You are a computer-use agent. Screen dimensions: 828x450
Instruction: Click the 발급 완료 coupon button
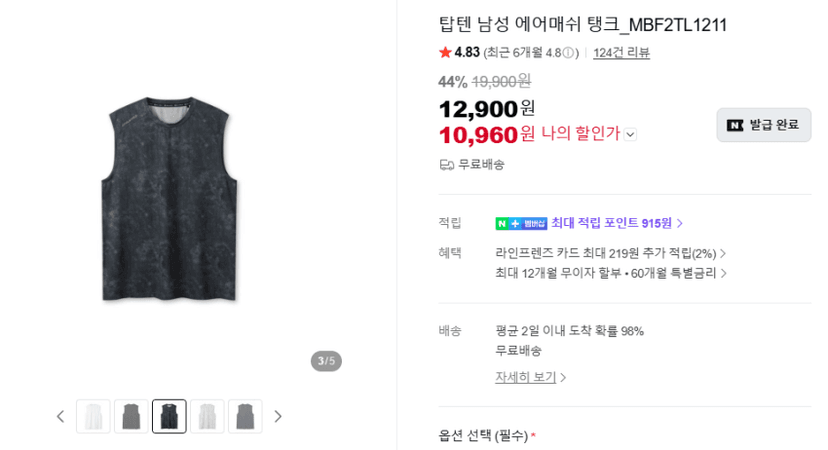pos(764,125)
